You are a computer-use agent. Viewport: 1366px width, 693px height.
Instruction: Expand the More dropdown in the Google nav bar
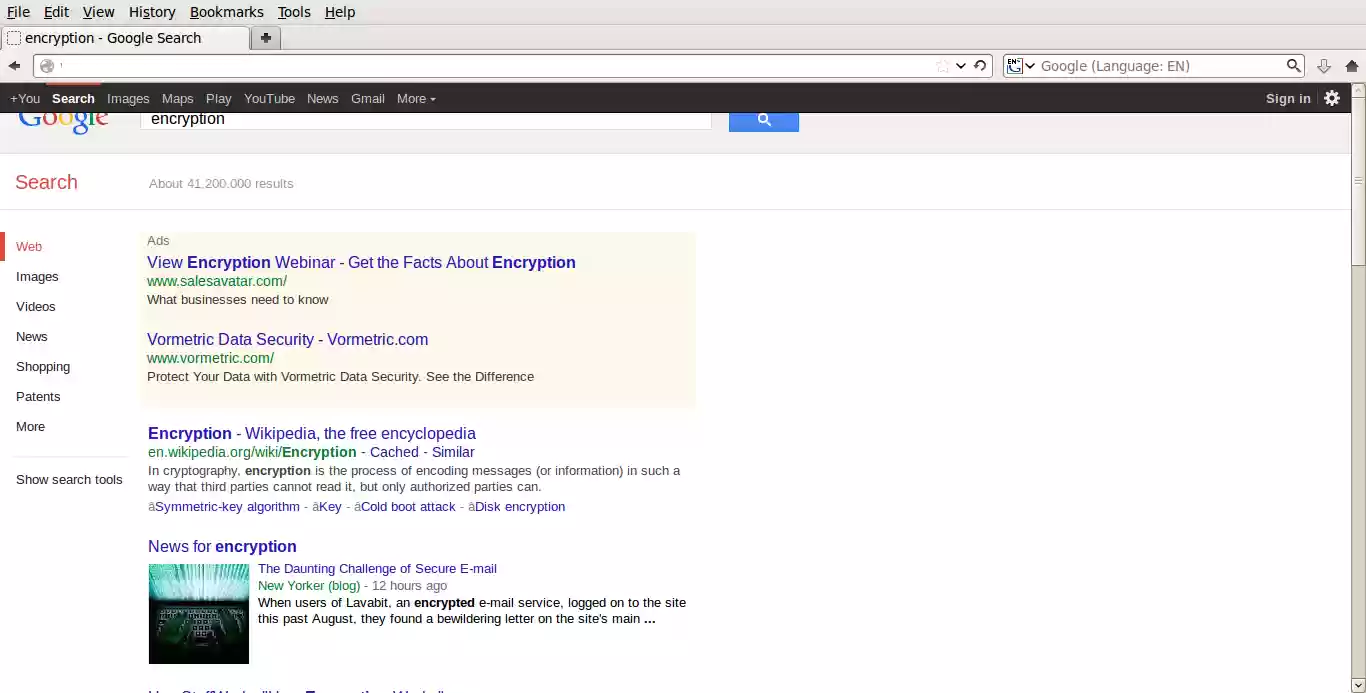pyautogui.click(x=416, y=98)
